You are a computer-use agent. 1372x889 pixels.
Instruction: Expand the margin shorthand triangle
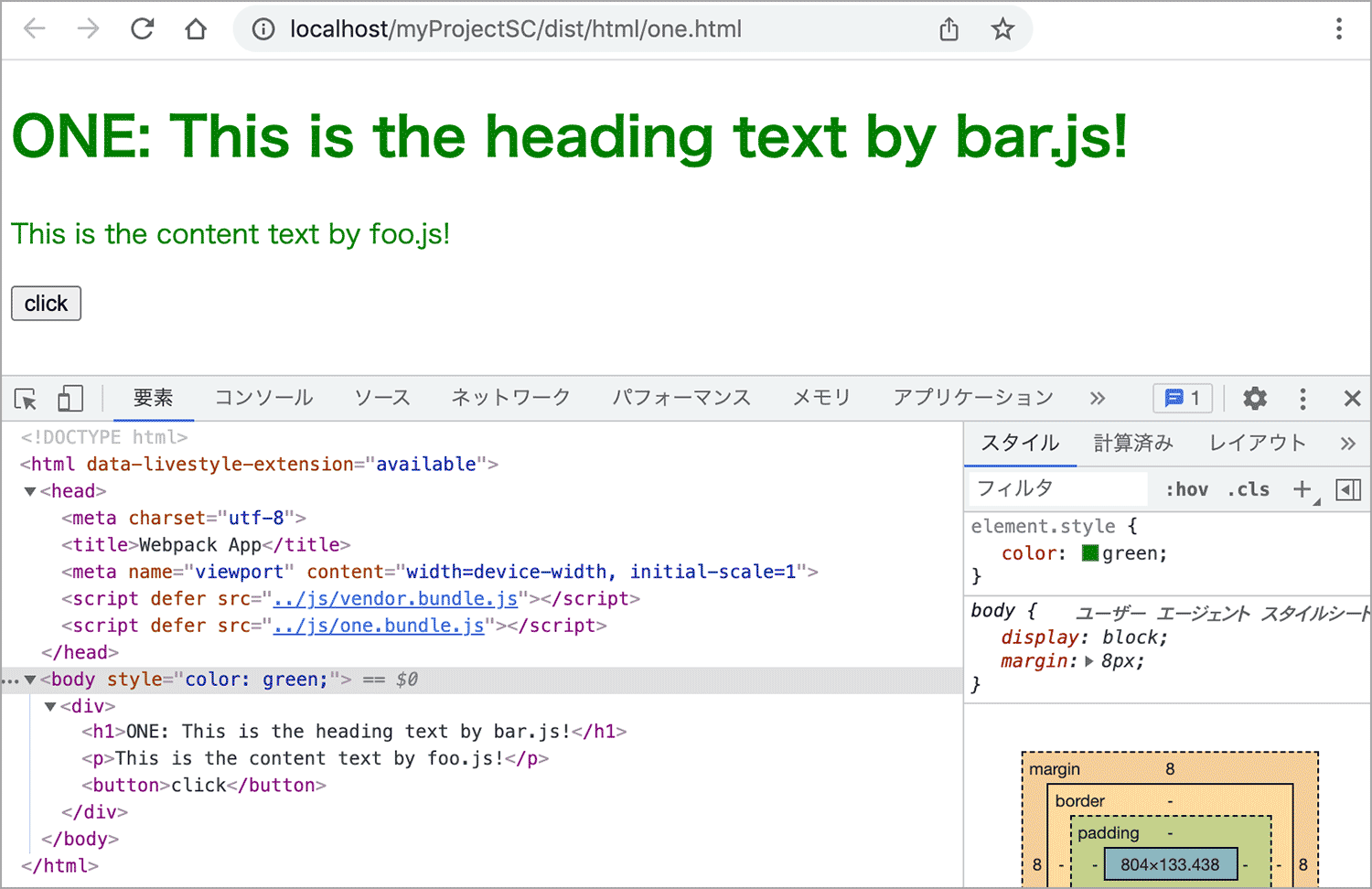coord(1089,661)
